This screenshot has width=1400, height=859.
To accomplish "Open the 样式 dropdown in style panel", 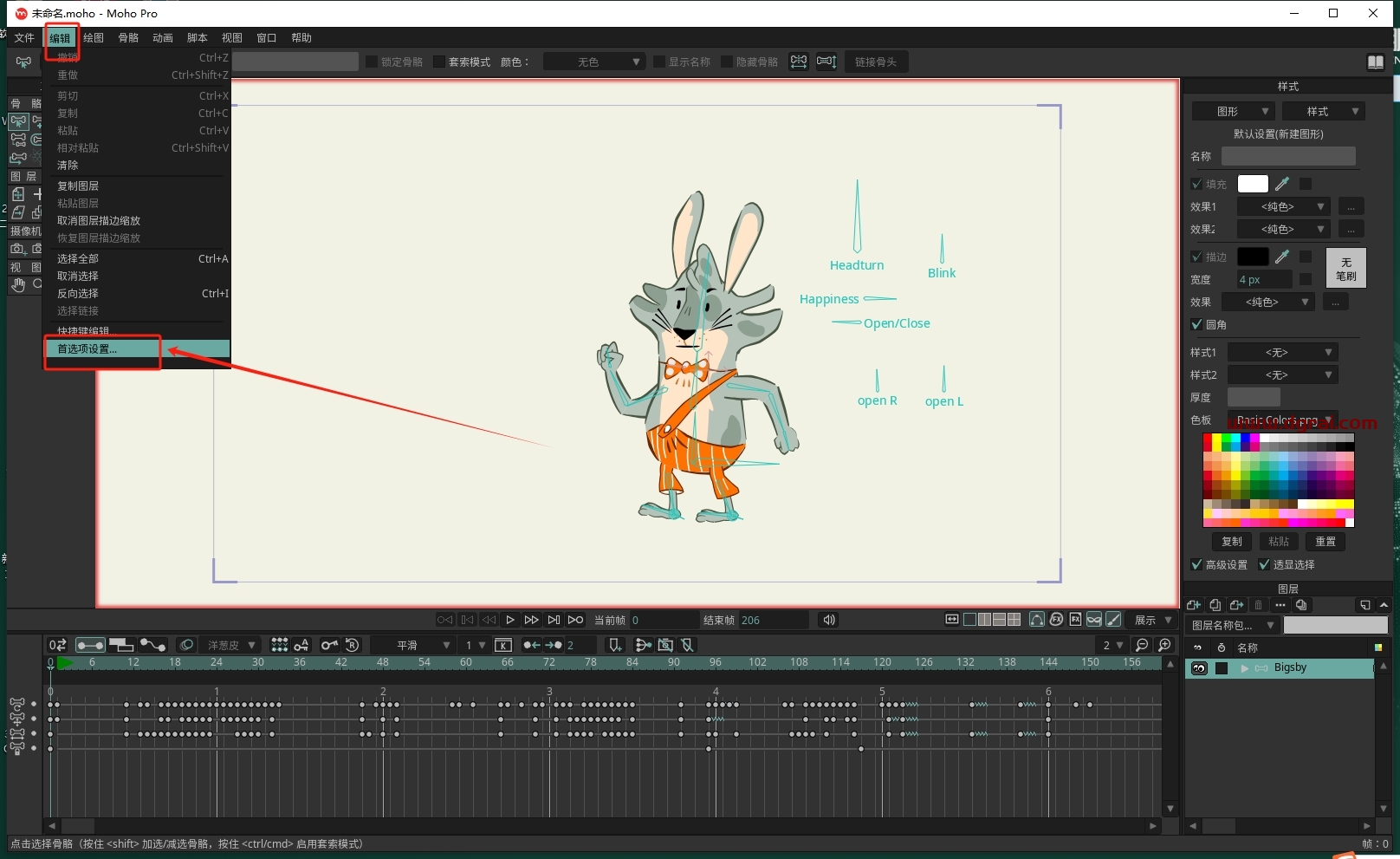I will 1323,111.
